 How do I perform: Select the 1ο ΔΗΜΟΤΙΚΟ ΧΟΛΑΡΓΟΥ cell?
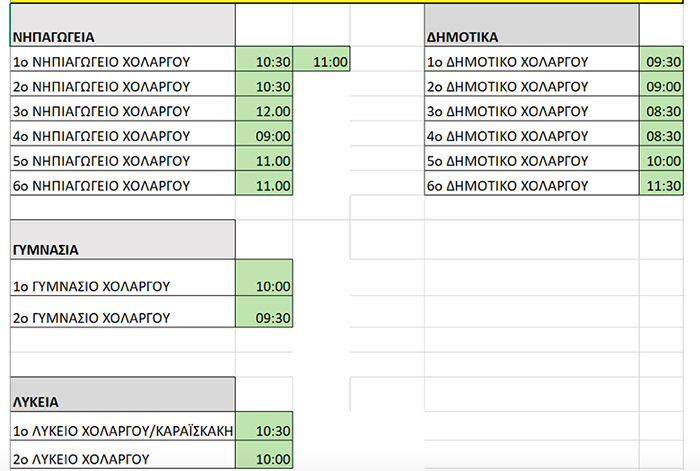[x=531, y=62]
